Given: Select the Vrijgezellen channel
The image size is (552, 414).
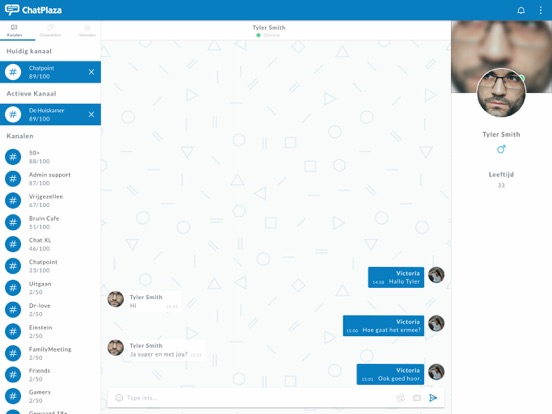Looking at the screenshot, I should (x=50, y=200).
